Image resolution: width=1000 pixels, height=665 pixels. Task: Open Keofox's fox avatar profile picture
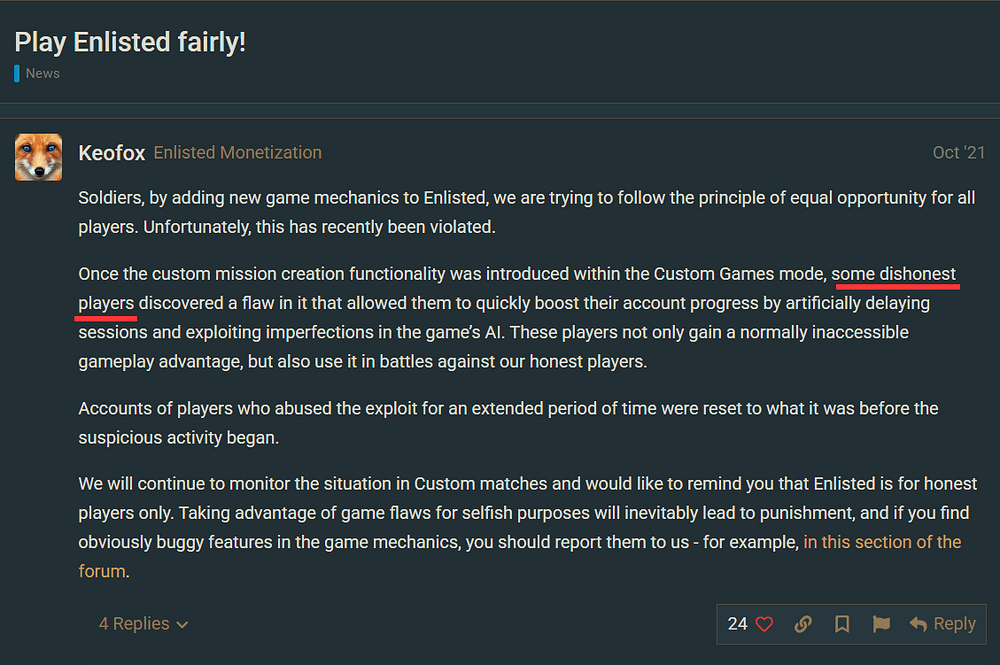pos(39,157)
